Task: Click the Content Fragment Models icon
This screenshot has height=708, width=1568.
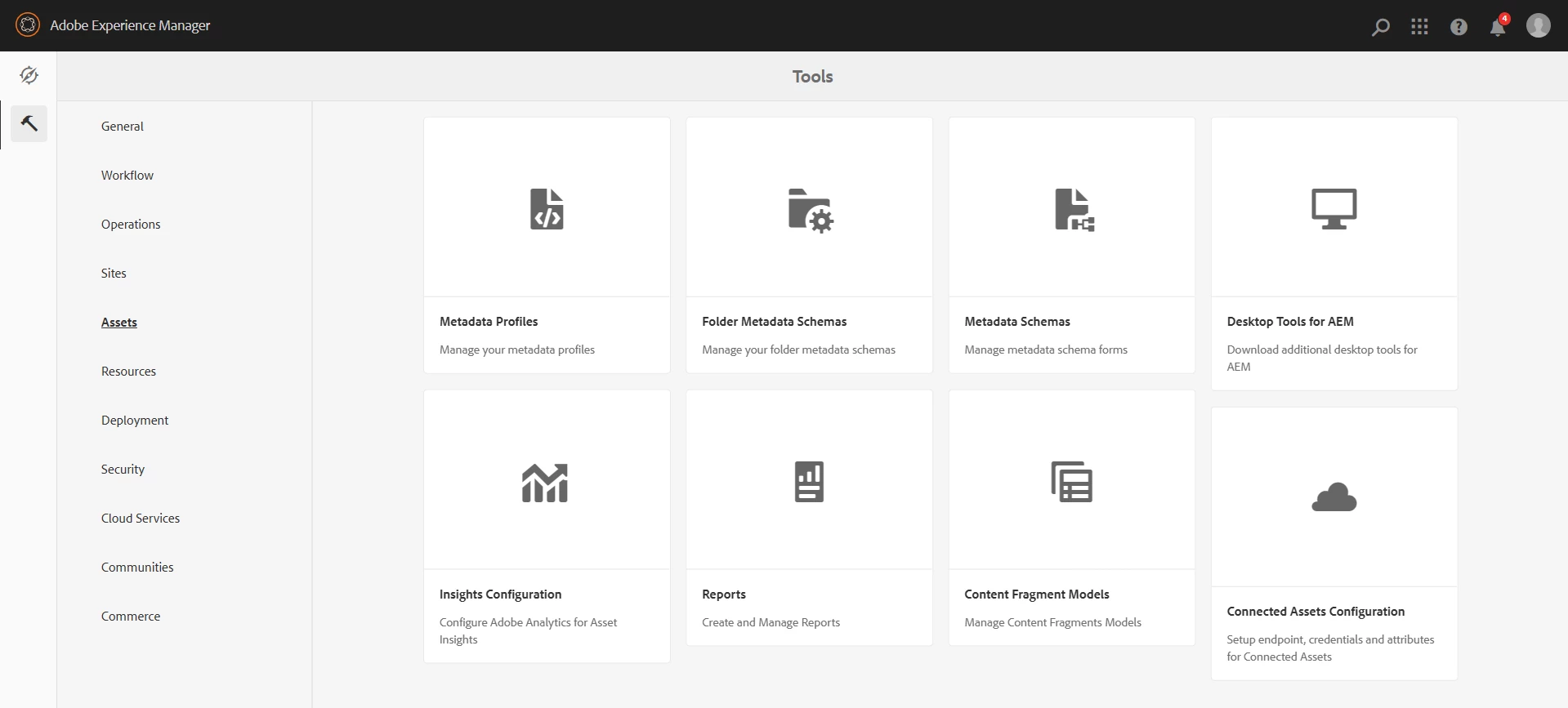Action: [1072, 482]
